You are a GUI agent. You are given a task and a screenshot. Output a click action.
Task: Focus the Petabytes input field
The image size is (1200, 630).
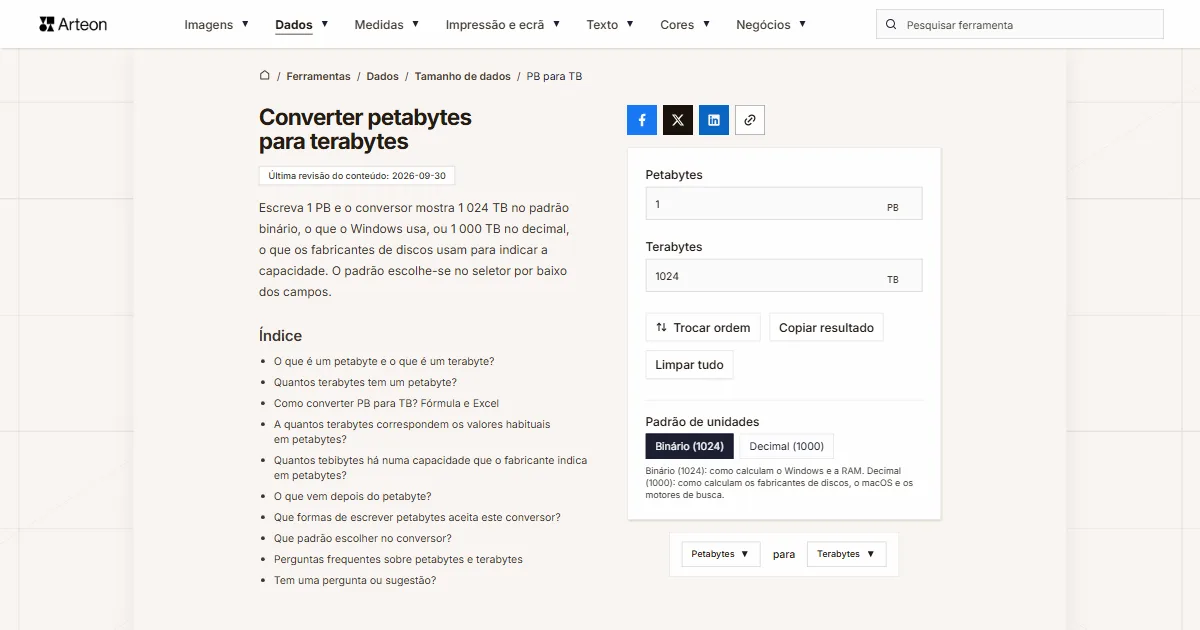pyautogui.click(x=784, y=204)
